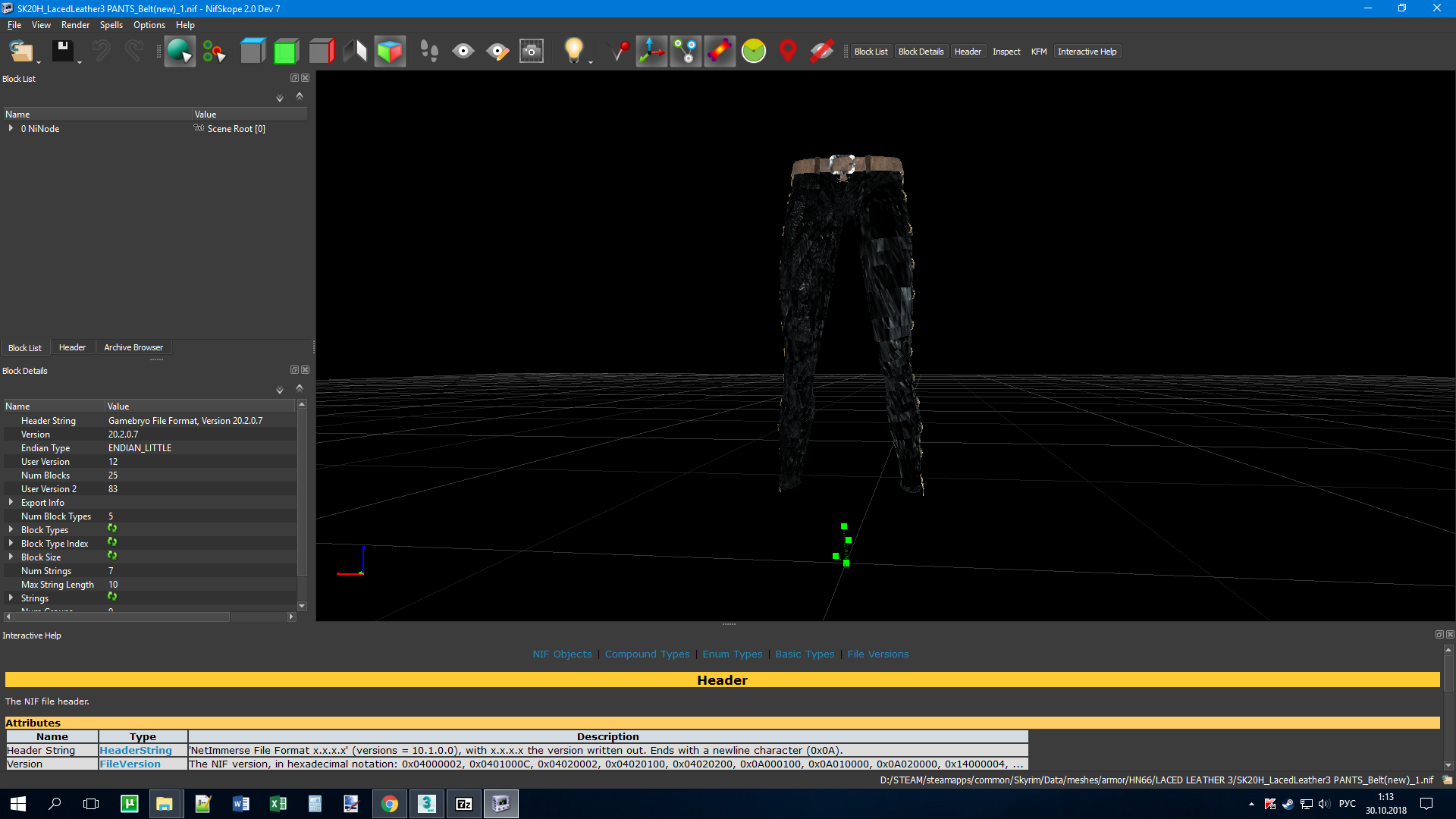Toggle the hidden objects crossed eye icon
This screenshot has width=1456, height=819.
[821, 51]
